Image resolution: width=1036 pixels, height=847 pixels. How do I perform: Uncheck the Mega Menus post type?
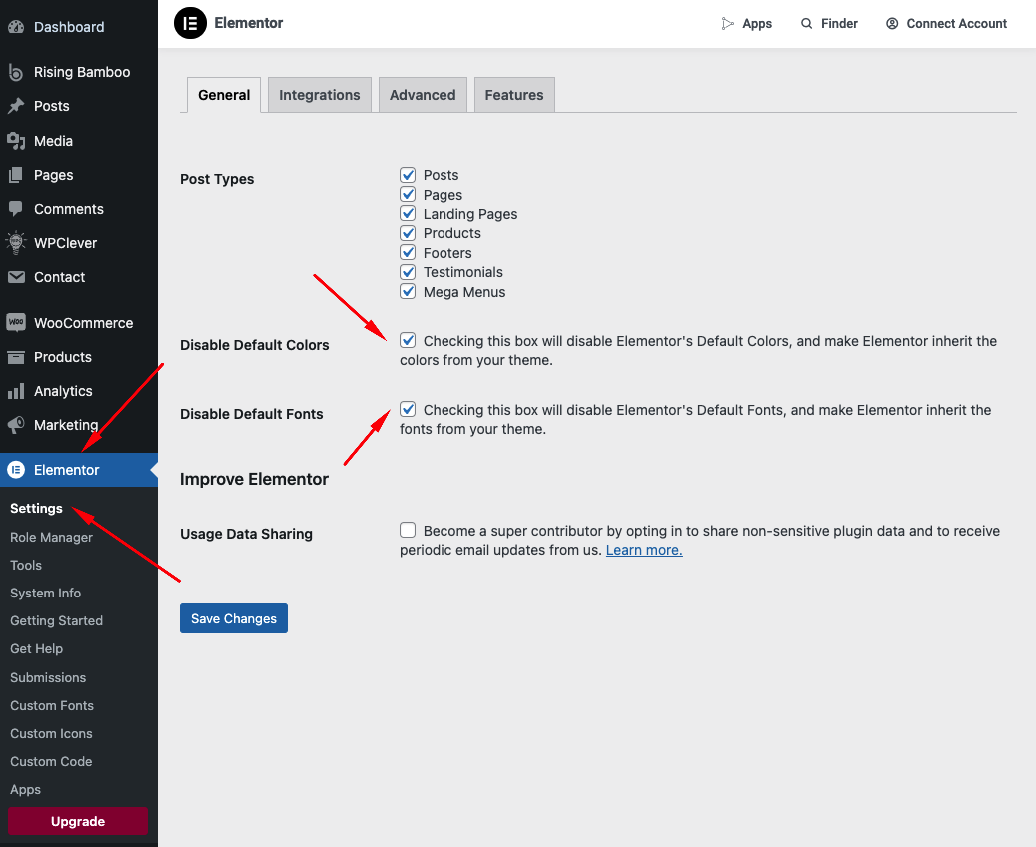(408, 292)
